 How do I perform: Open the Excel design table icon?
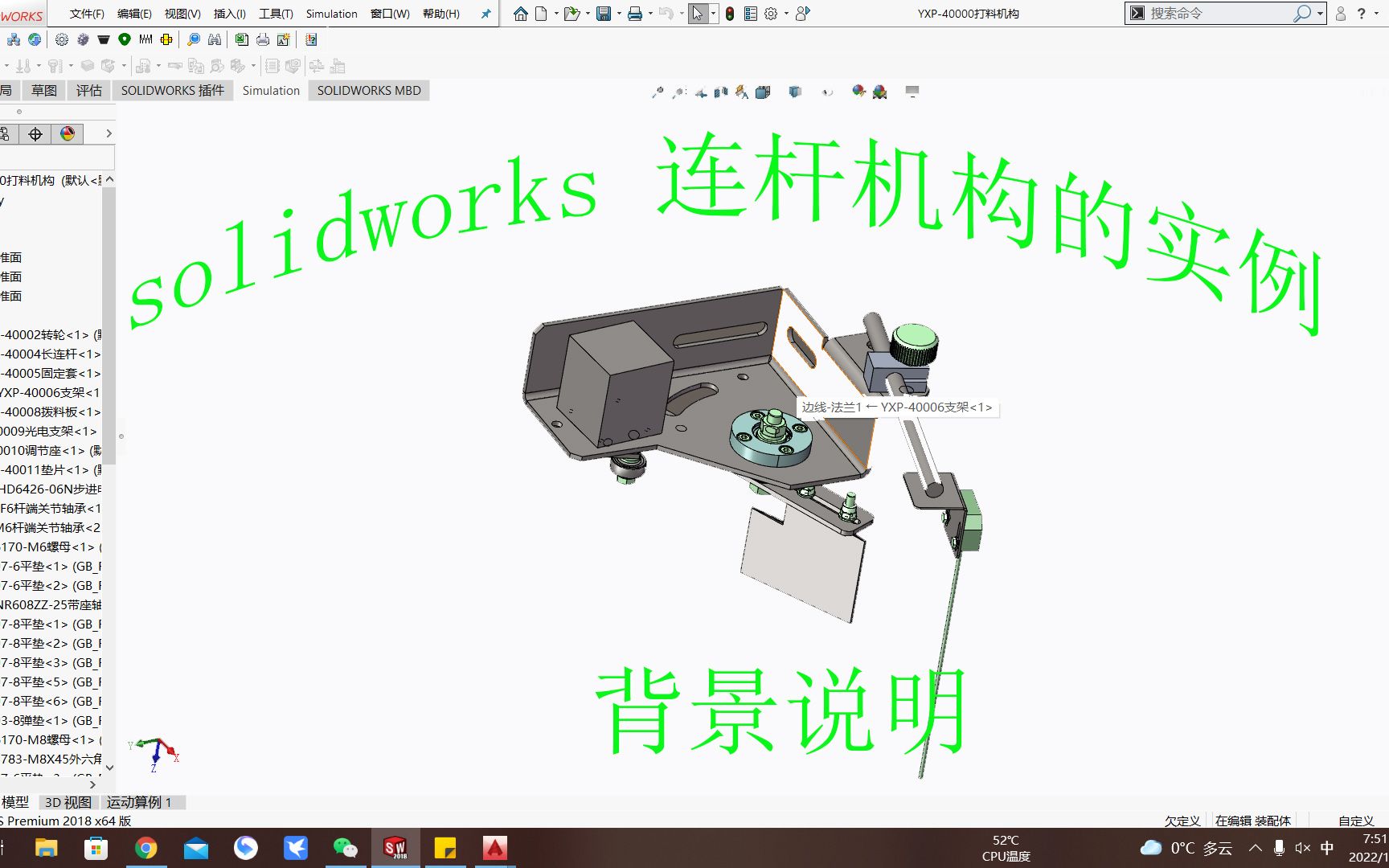(242, 39)
